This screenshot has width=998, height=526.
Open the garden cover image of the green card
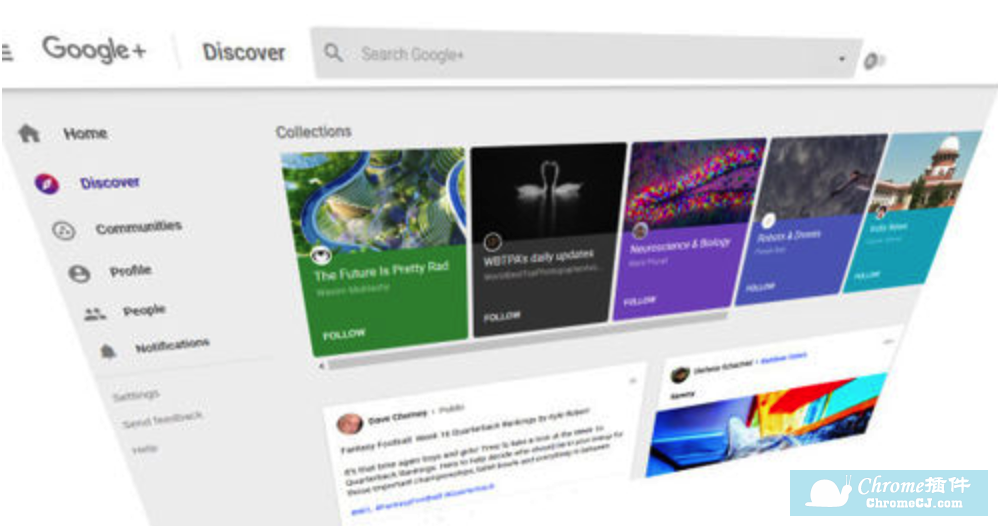coord(374,200)
